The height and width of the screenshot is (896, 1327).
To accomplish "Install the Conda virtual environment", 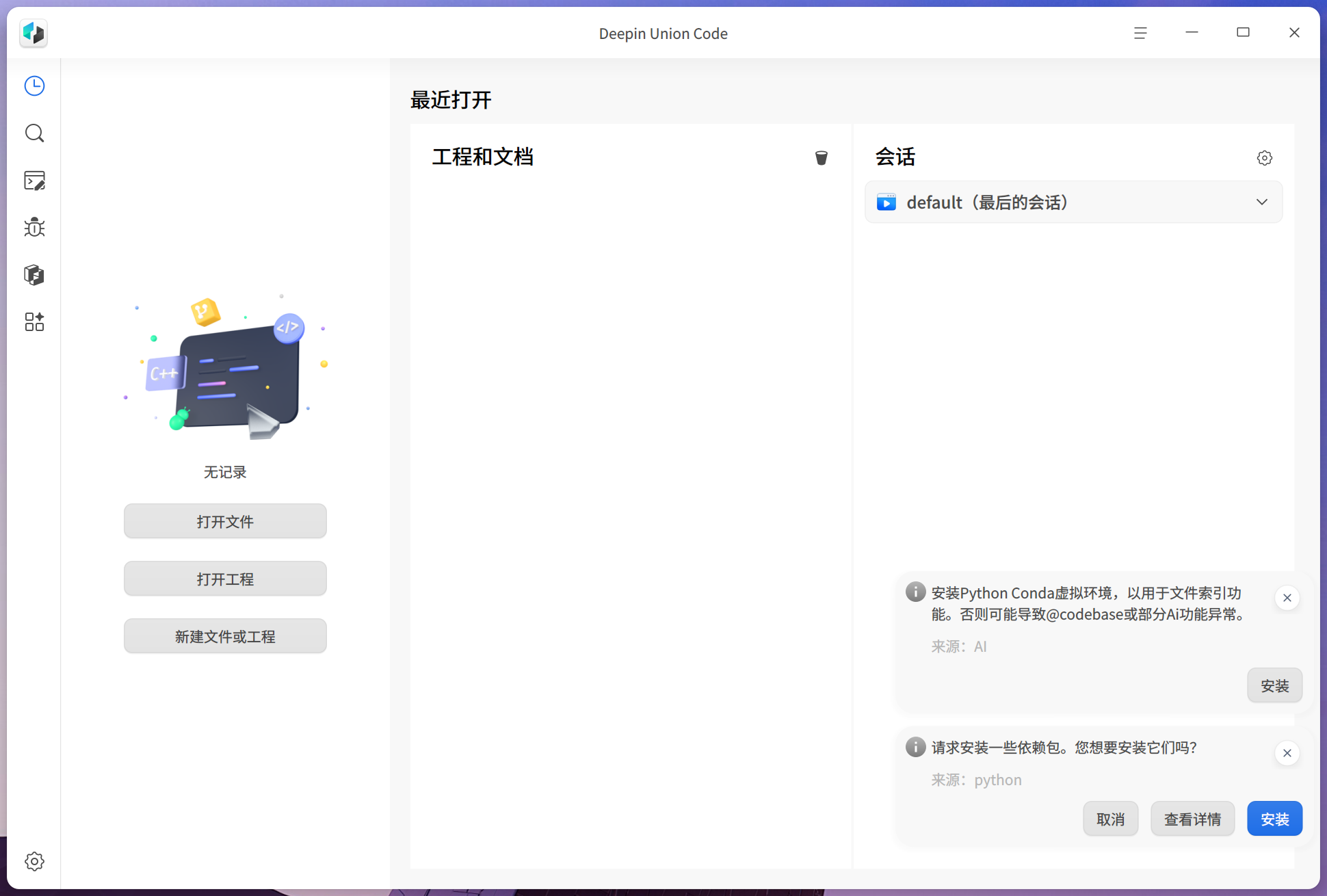I will point(1275,686).
